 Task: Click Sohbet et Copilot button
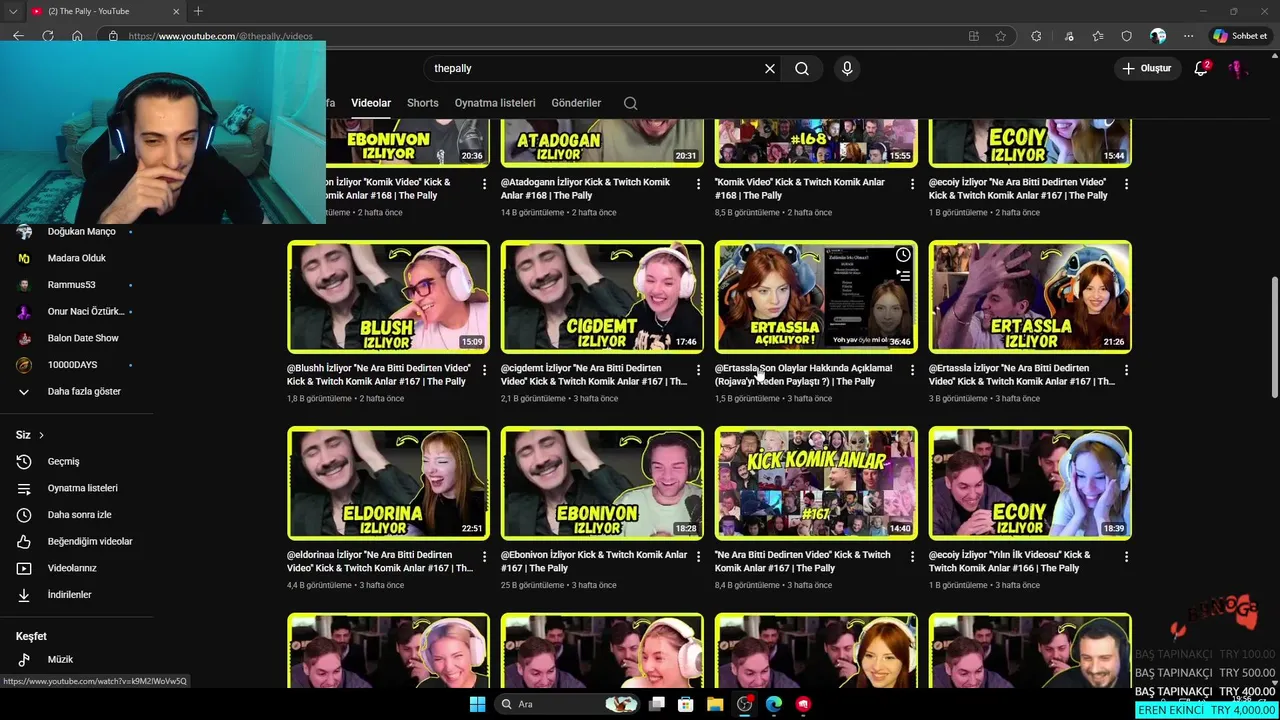pos(1240,36)
